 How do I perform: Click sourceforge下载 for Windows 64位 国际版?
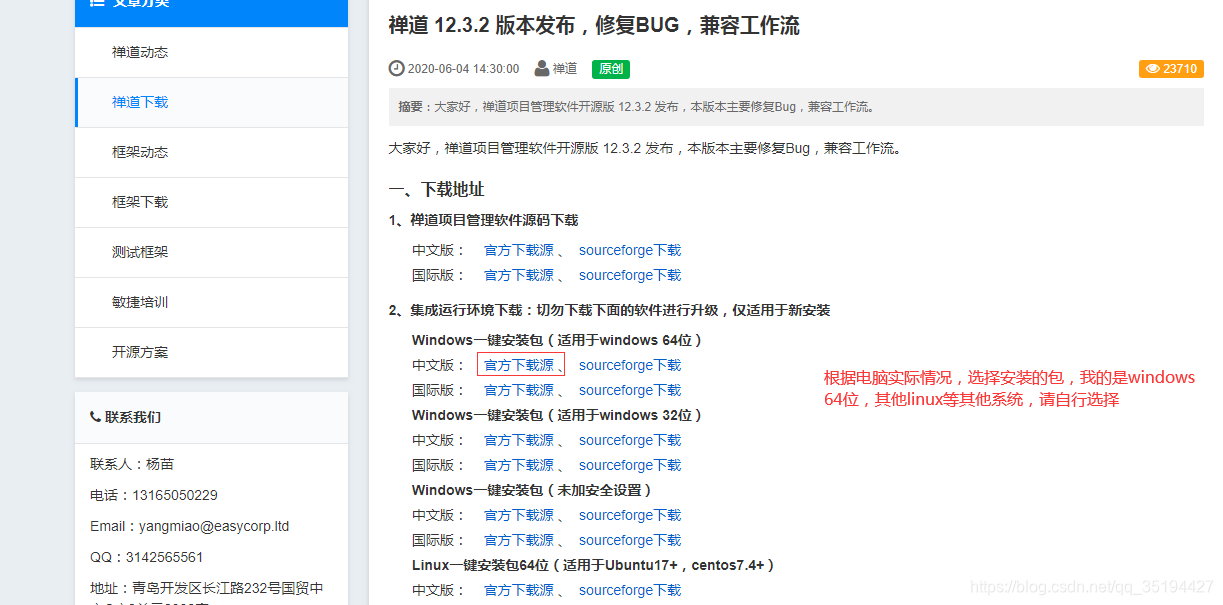pos(630,390)
